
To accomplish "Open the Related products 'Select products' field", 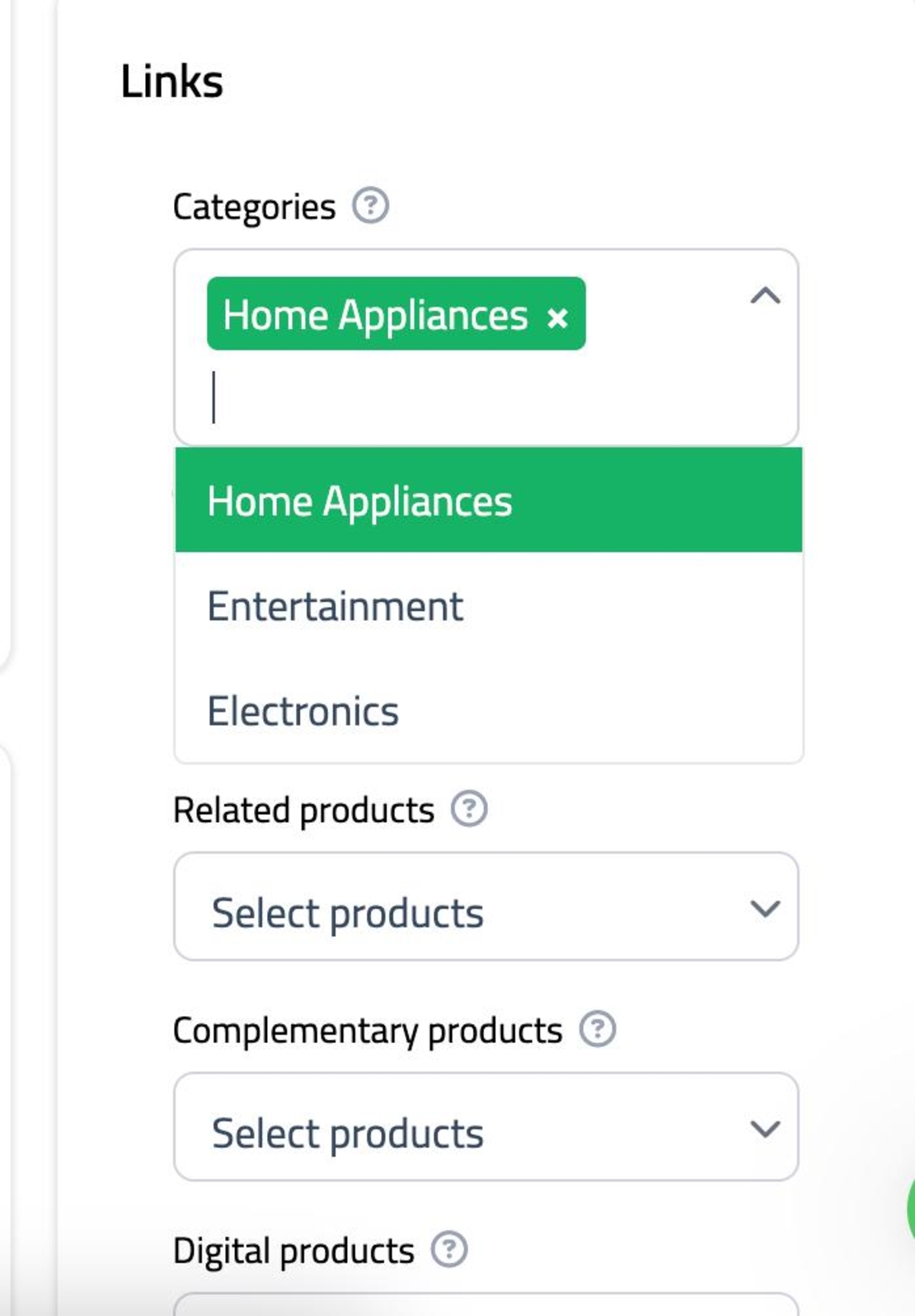I will tap(486, 906).
